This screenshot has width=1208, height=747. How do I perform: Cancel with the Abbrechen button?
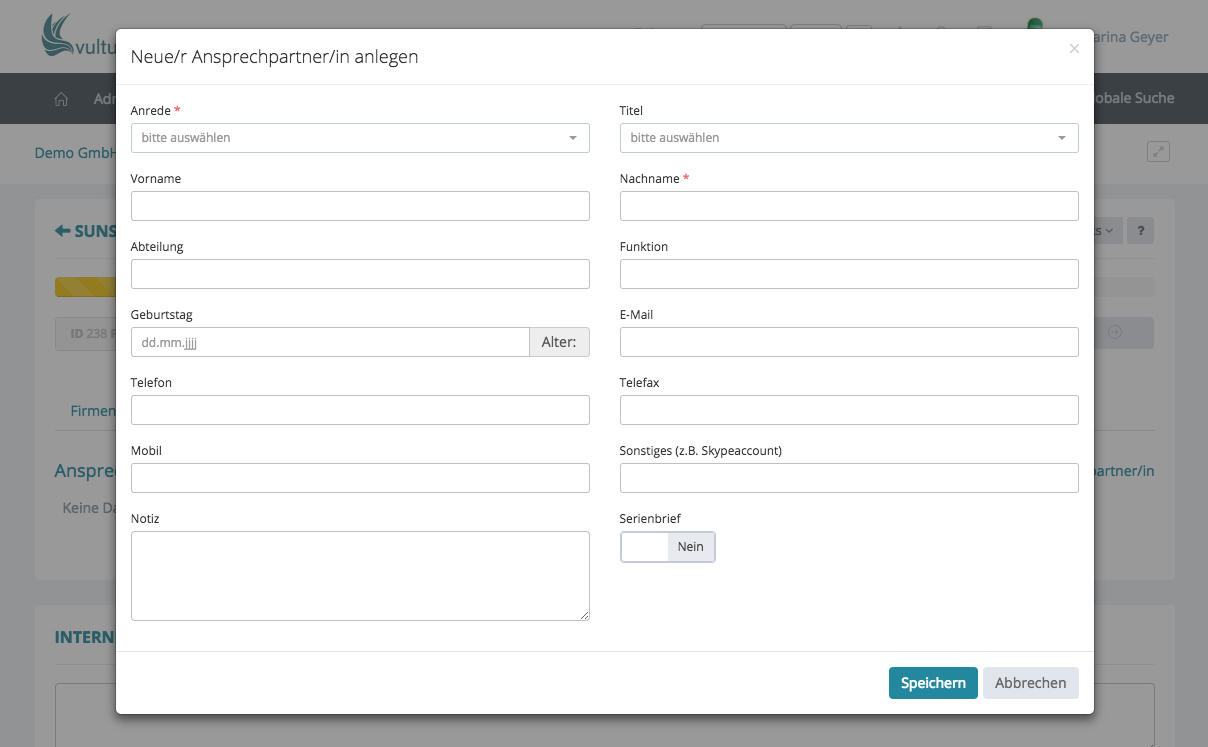(x=1030, y=683)
